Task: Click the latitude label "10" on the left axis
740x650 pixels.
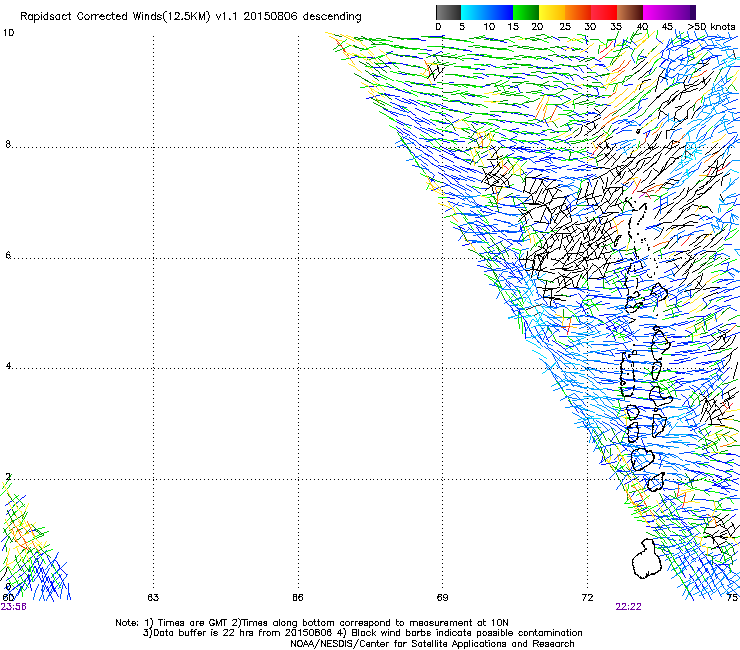Action: [8, 33]
